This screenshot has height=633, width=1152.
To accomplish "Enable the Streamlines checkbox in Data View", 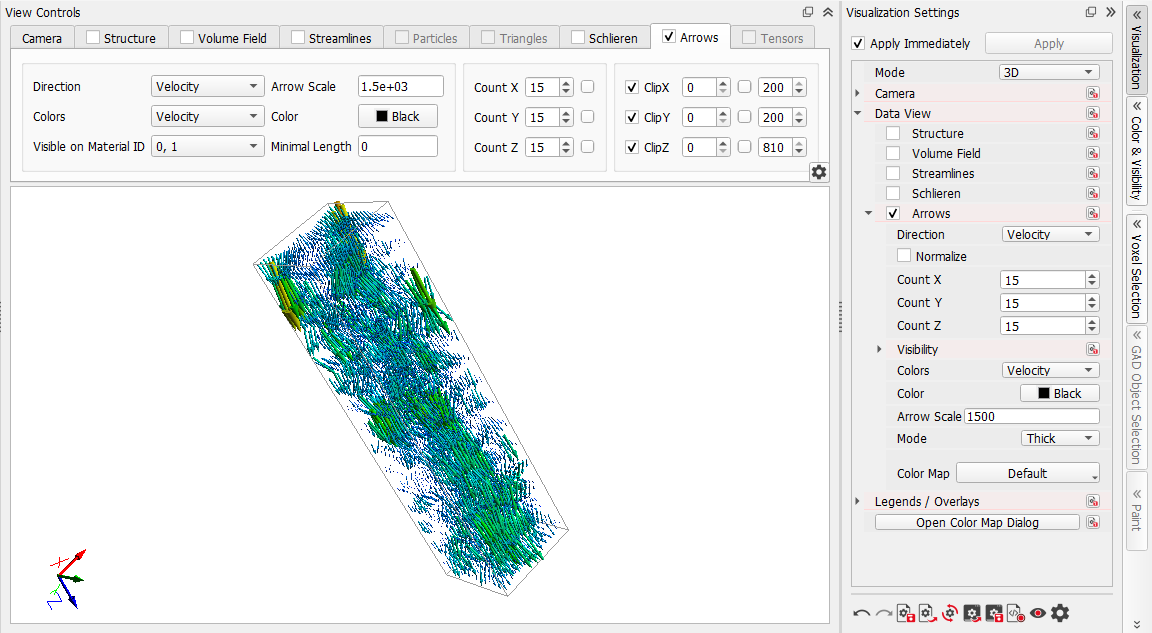I will pos(893,173).
